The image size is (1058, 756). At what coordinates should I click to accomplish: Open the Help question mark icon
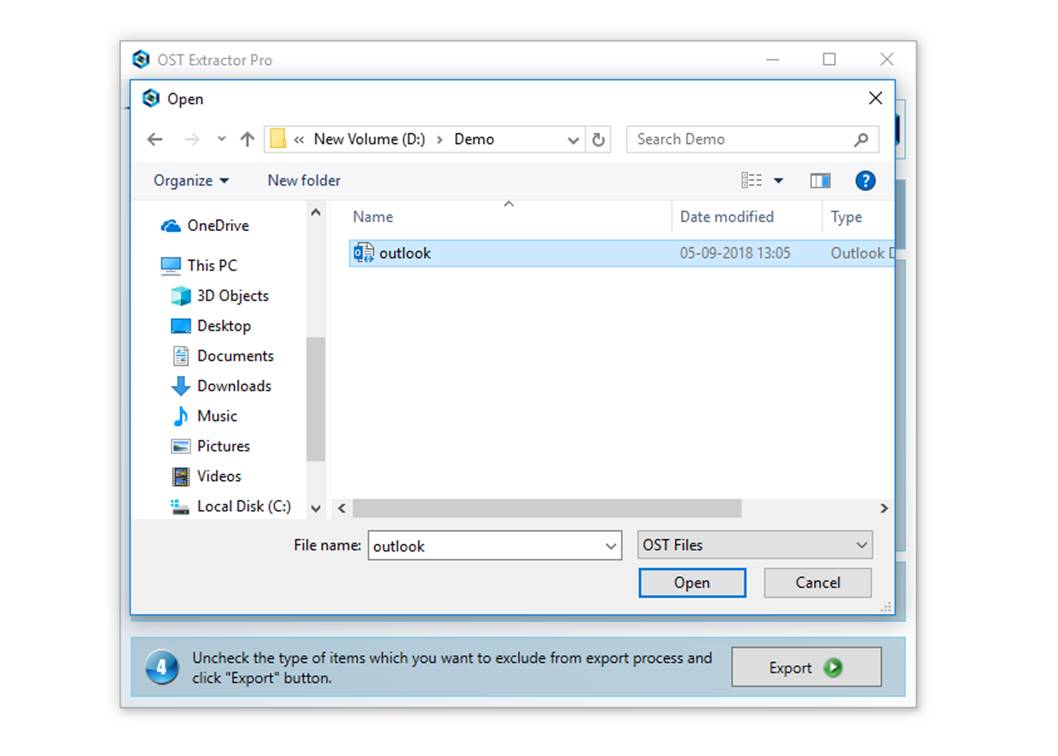(x=864, y=180)
